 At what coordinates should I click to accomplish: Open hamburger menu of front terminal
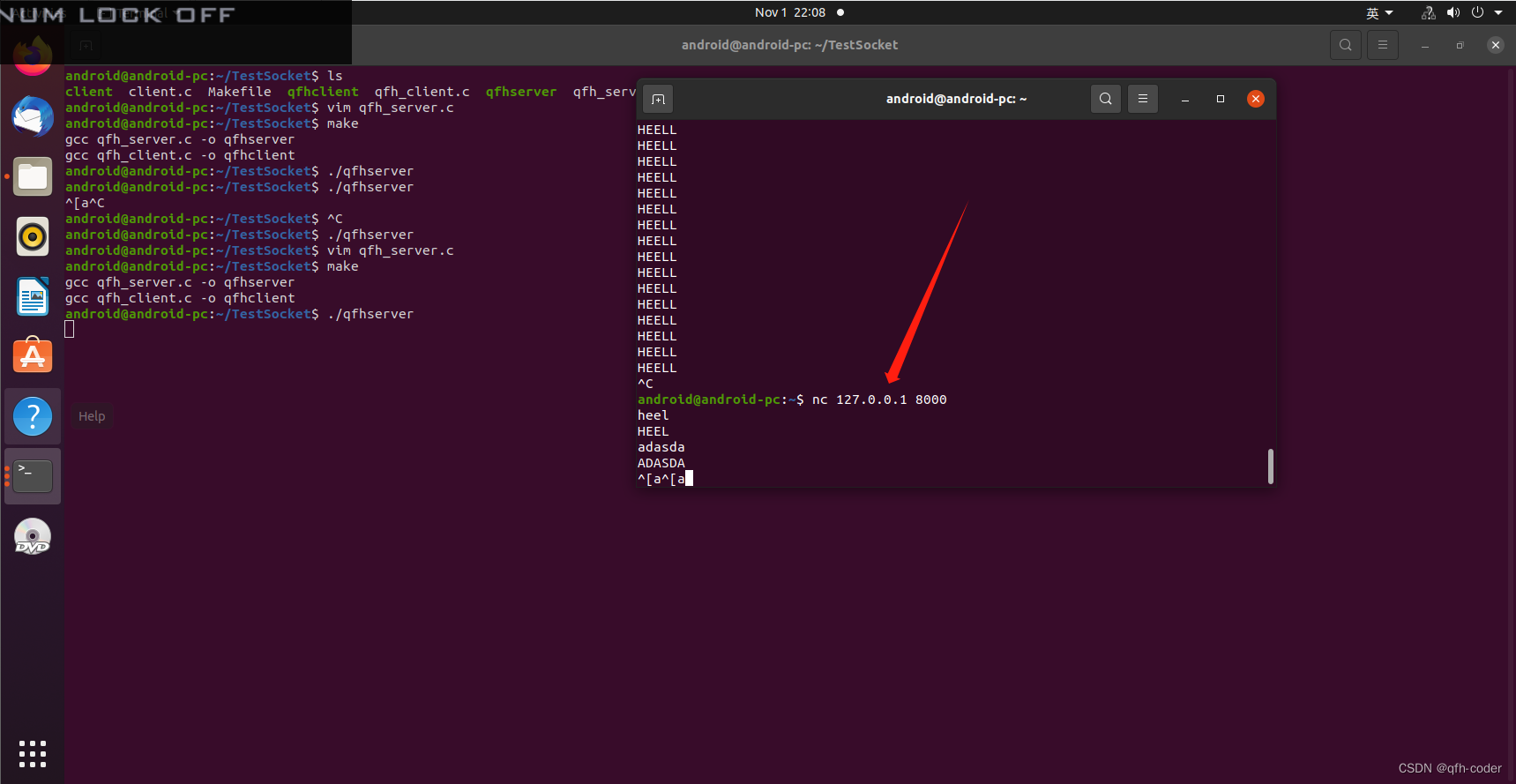[x=1143, y=99]
